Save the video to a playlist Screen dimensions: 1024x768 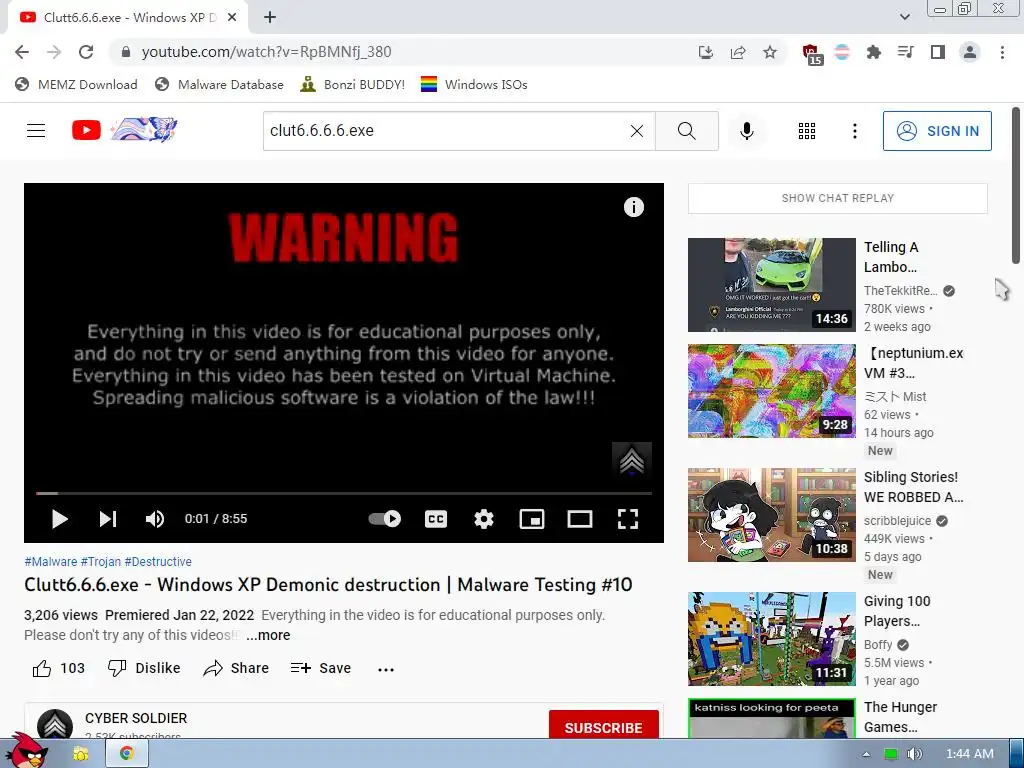tap(321, 669)
